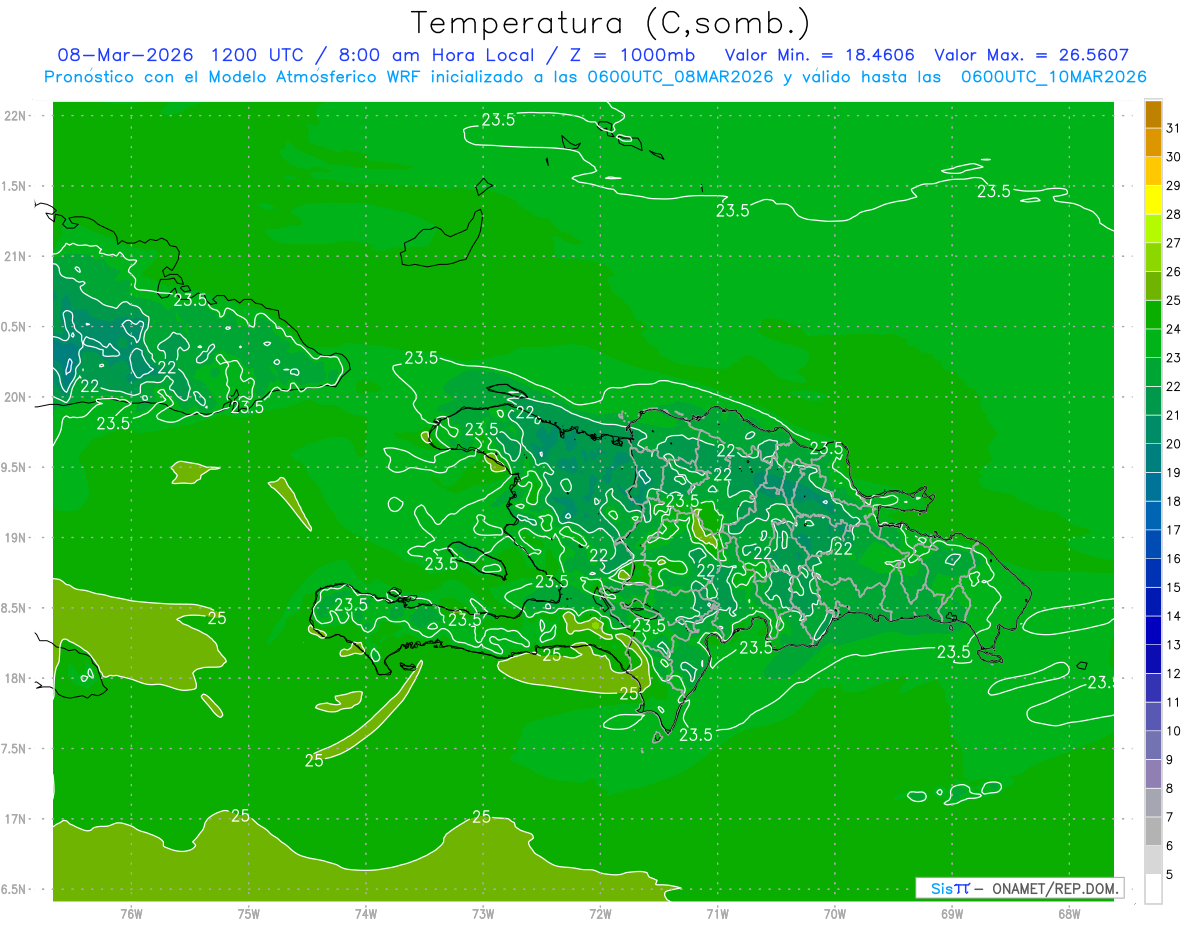Click legend value 27
The height and width of the screenshot is (927, 1200).
[1173, 243]
